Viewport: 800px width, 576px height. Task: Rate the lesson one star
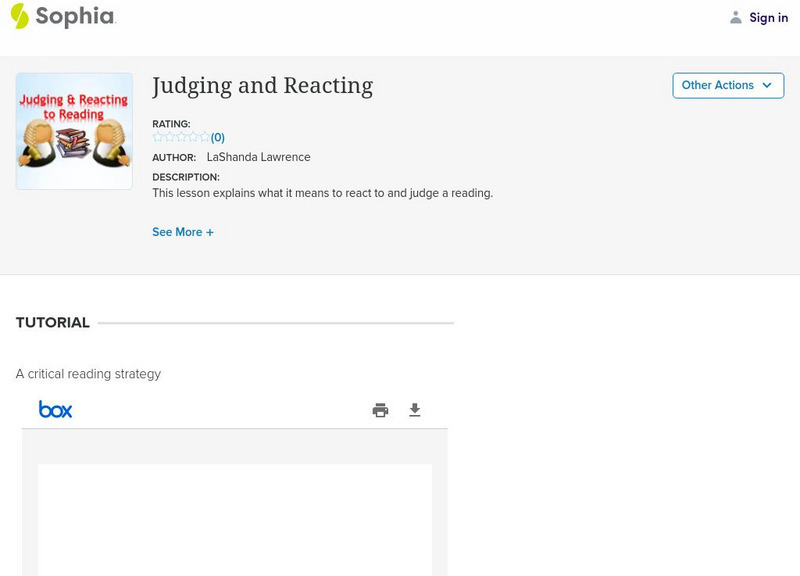click(158, 137)
